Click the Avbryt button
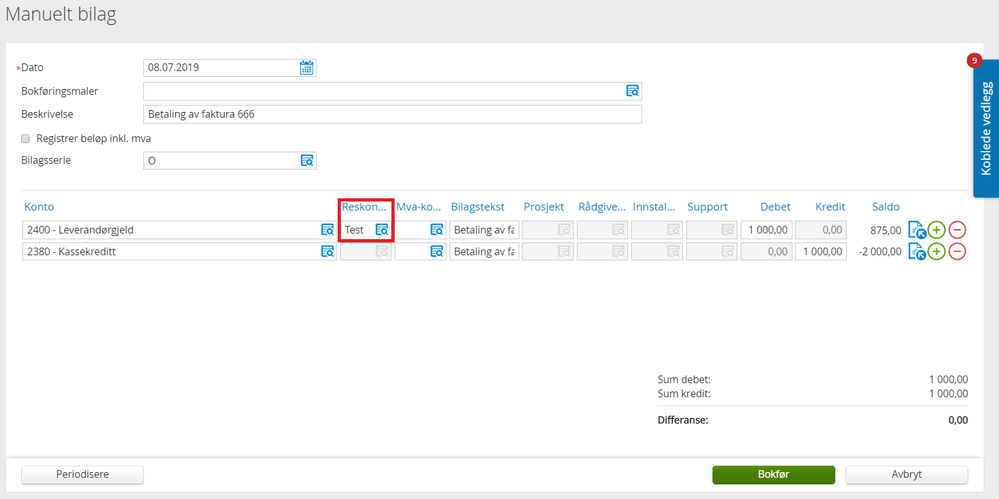This screenshot has height=499, width=999. (x=906, y=474)
